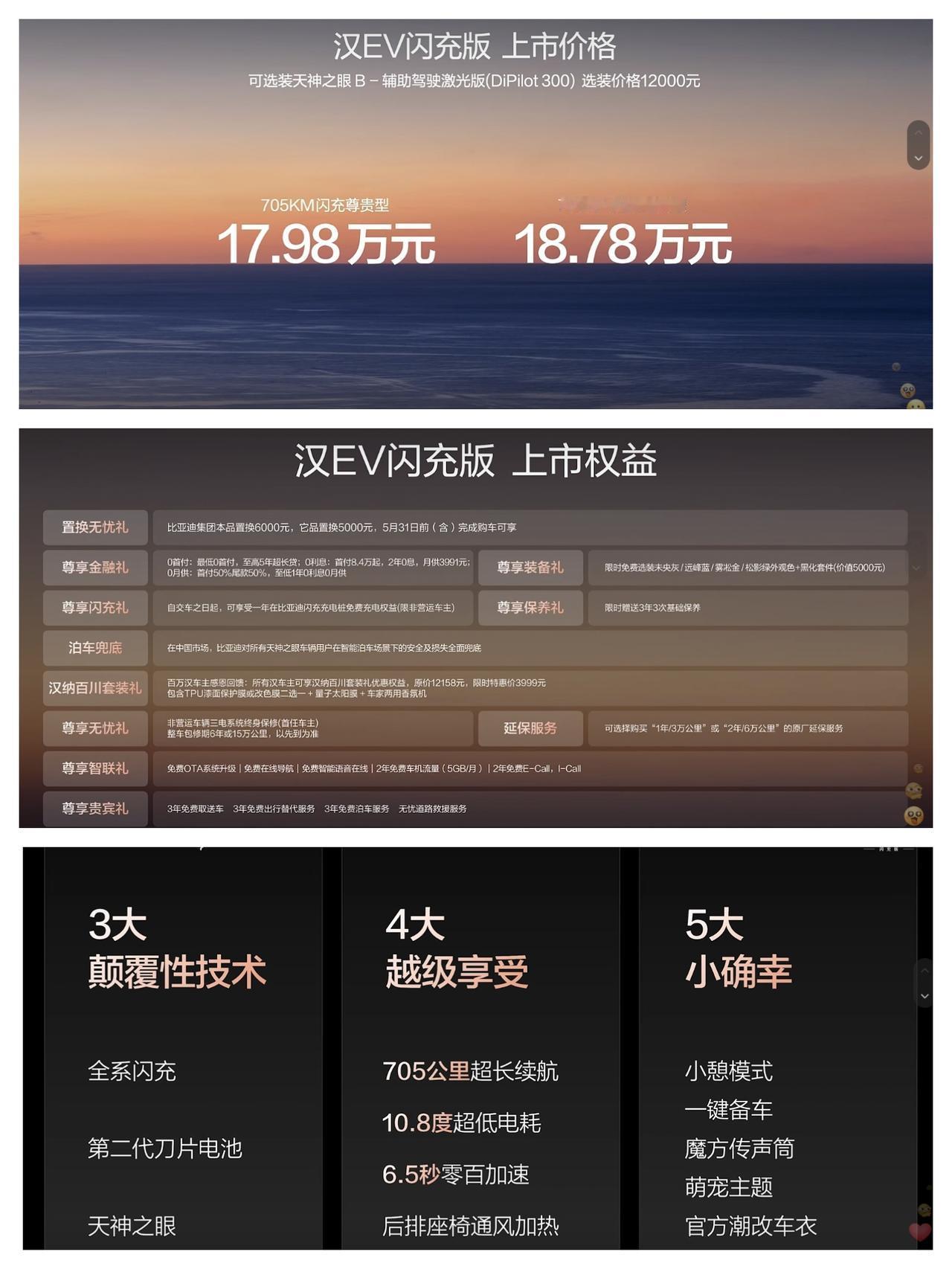Viewport: 952px width, 1269px height.
Task: Click the free paint color option description
Action: point(744,568)
